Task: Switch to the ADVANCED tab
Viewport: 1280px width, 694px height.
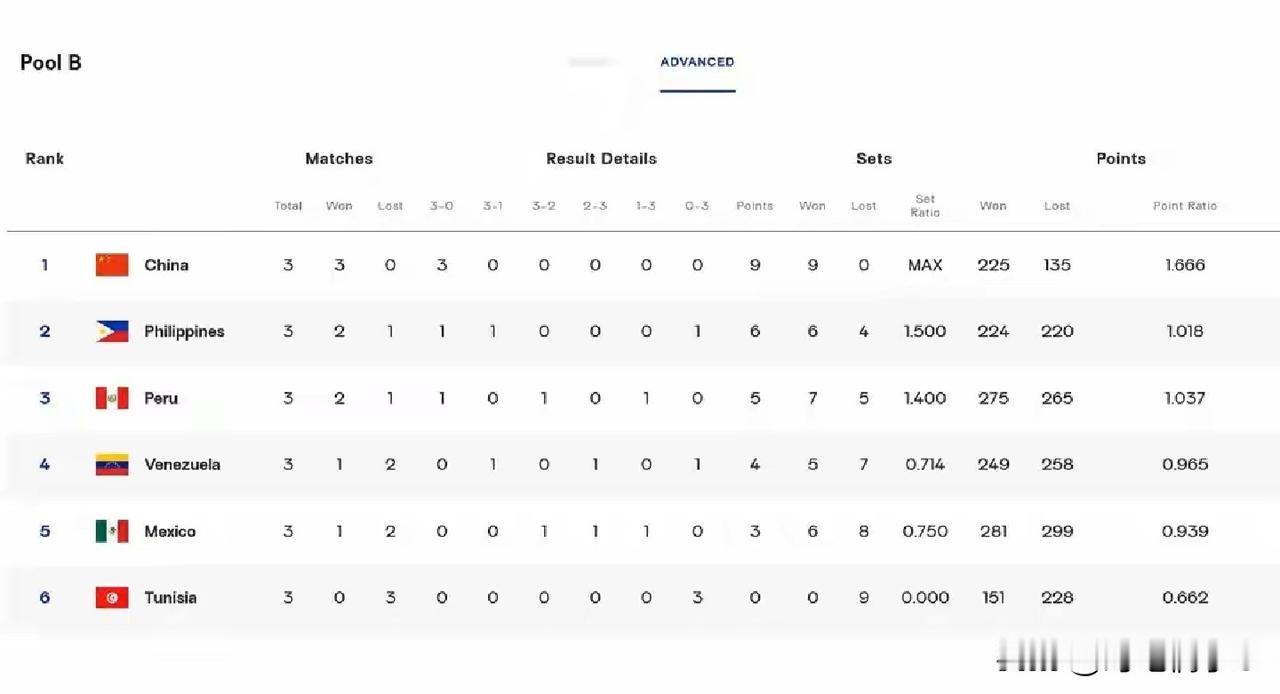Action: (x=697, y=62)
